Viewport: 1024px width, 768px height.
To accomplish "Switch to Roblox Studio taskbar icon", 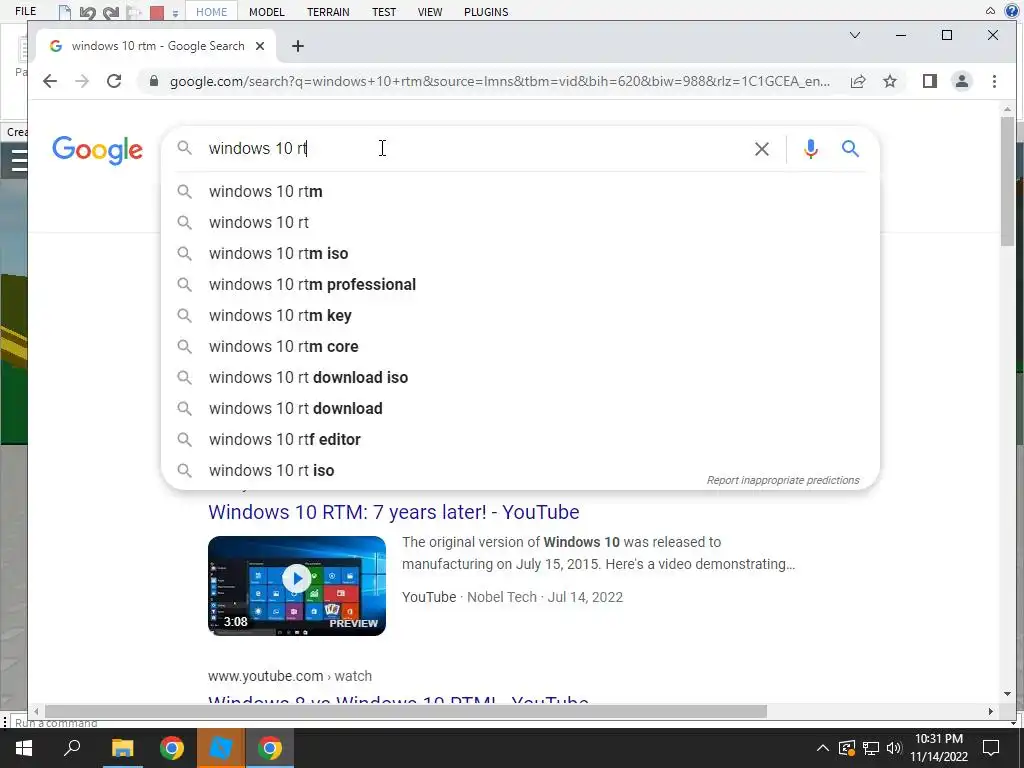I will (221, 748).
